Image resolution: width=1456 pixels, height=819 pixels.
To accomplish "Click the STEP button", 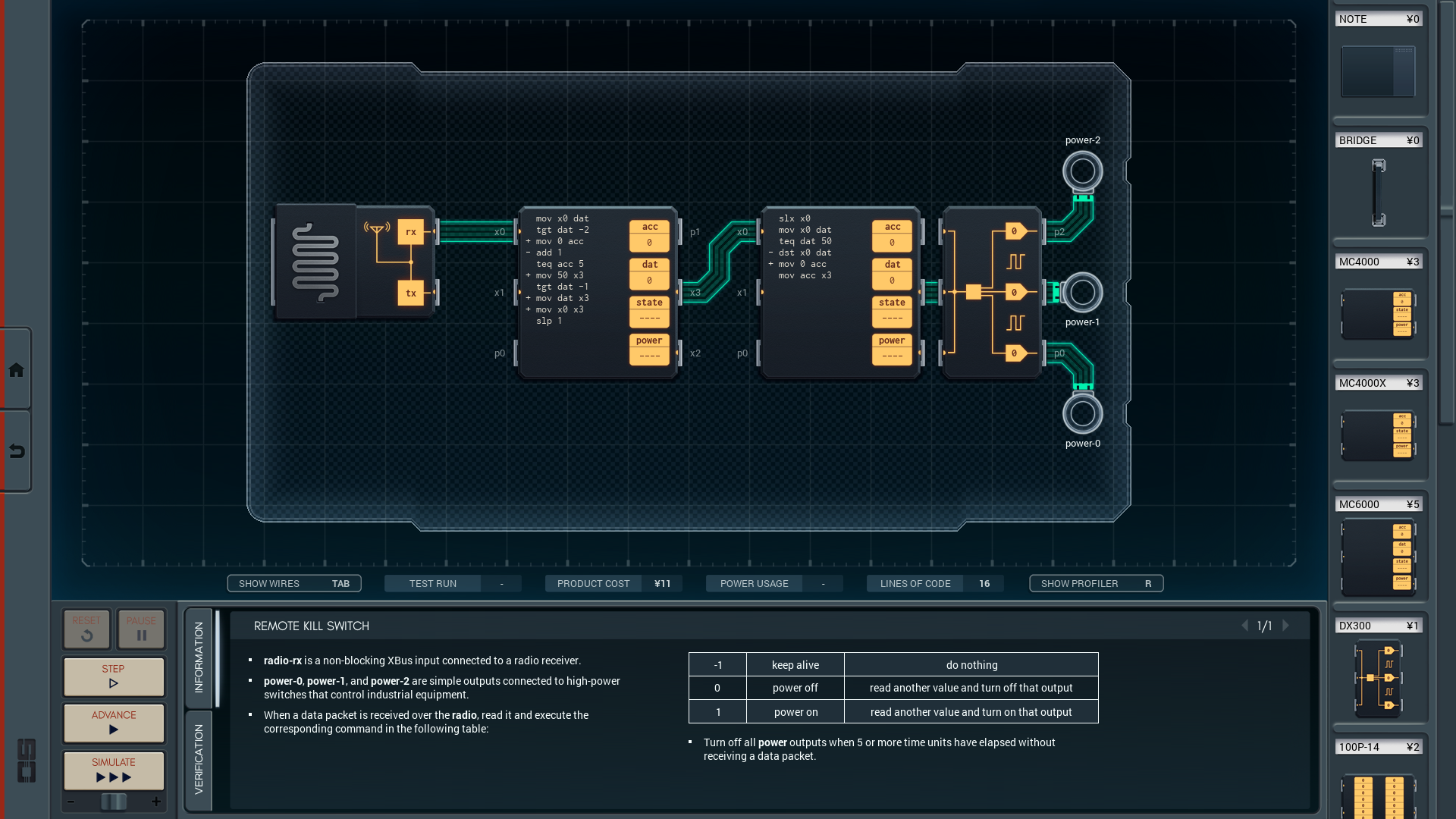I will [114, 676].
